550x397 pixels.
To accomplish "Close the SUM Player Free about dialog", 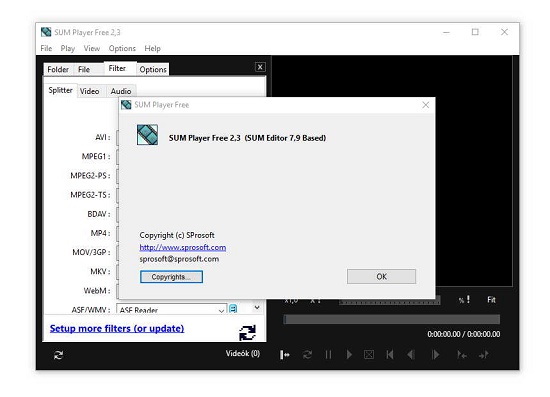I will click(x=425, y=105).
